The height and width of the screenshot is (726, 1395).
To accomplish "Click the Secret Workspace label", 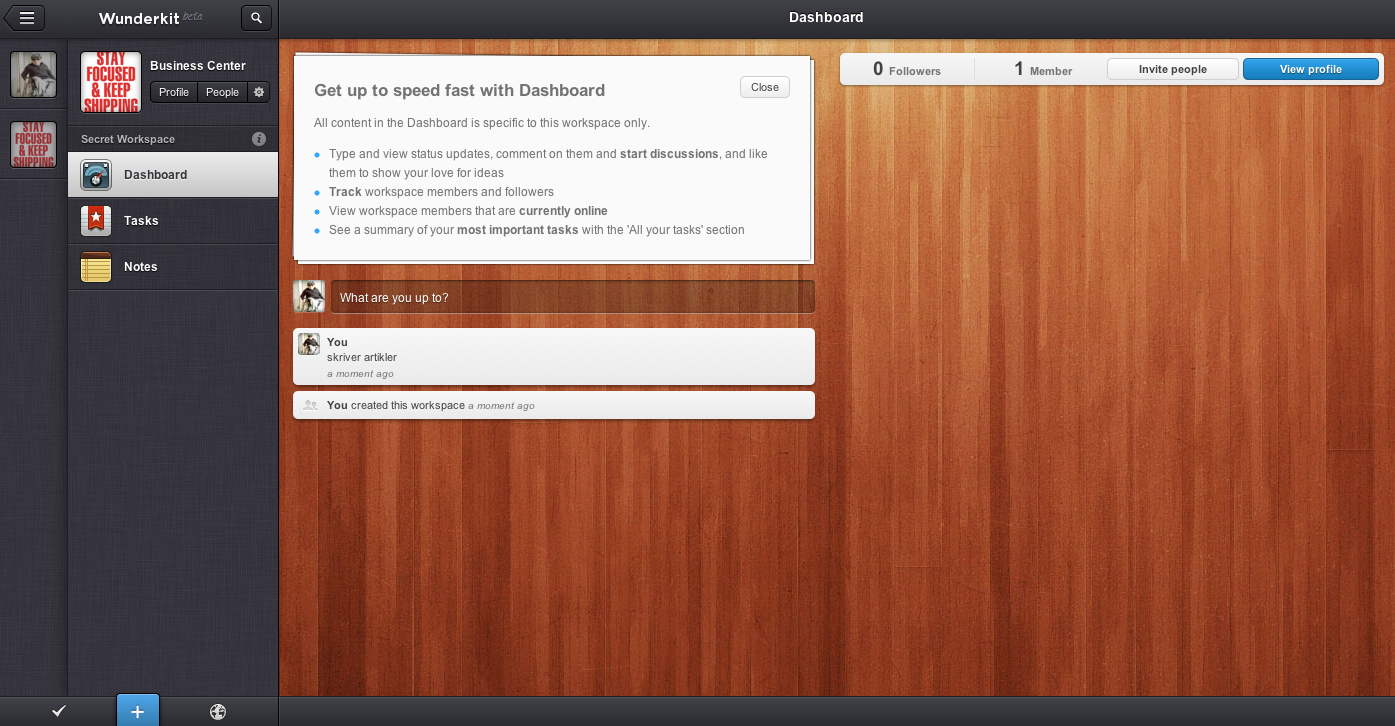I will tap(128, 139).
